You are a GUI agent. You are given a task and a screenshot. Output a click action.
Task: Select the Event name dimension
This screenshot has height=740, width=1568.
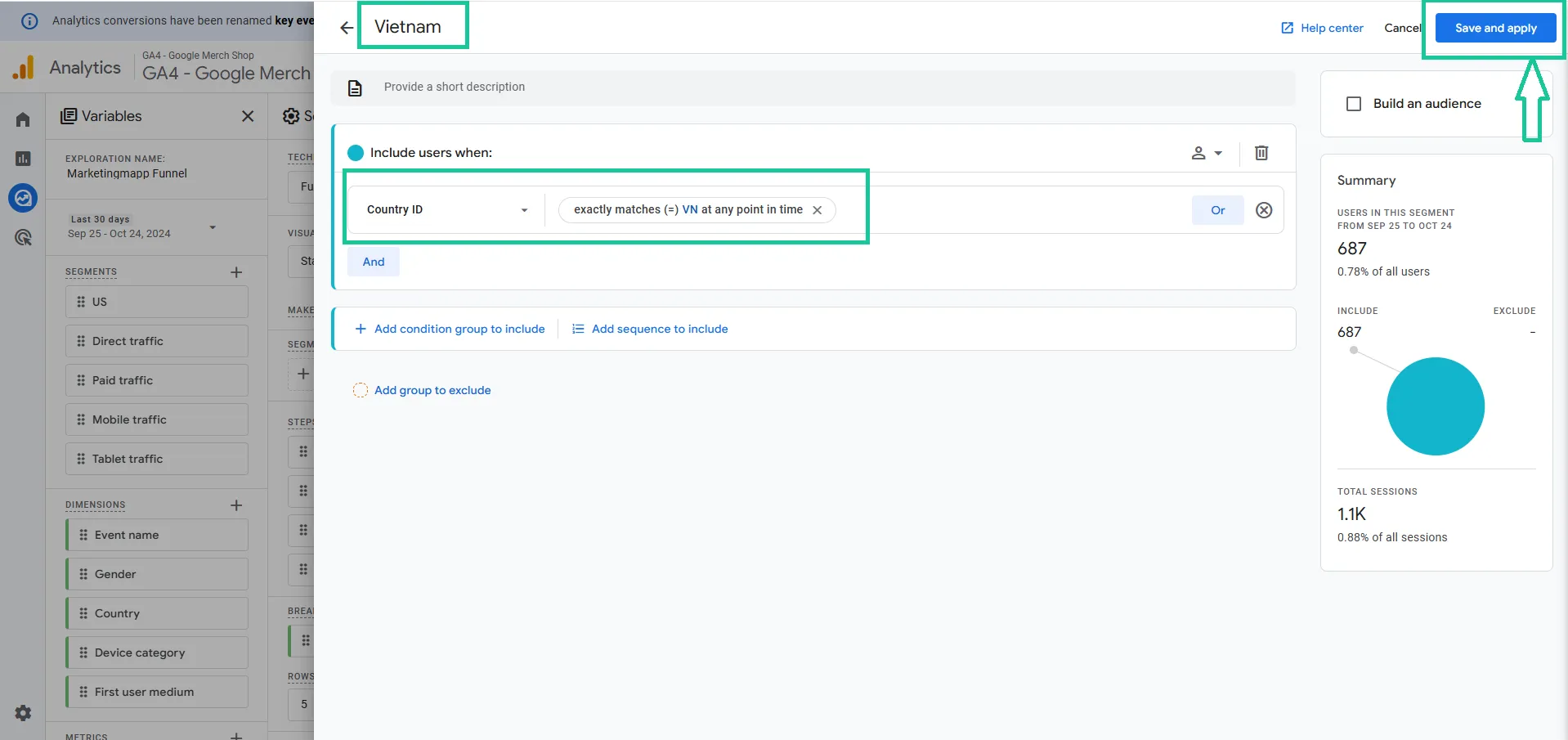pyautogui.click(x=157, y=535)
